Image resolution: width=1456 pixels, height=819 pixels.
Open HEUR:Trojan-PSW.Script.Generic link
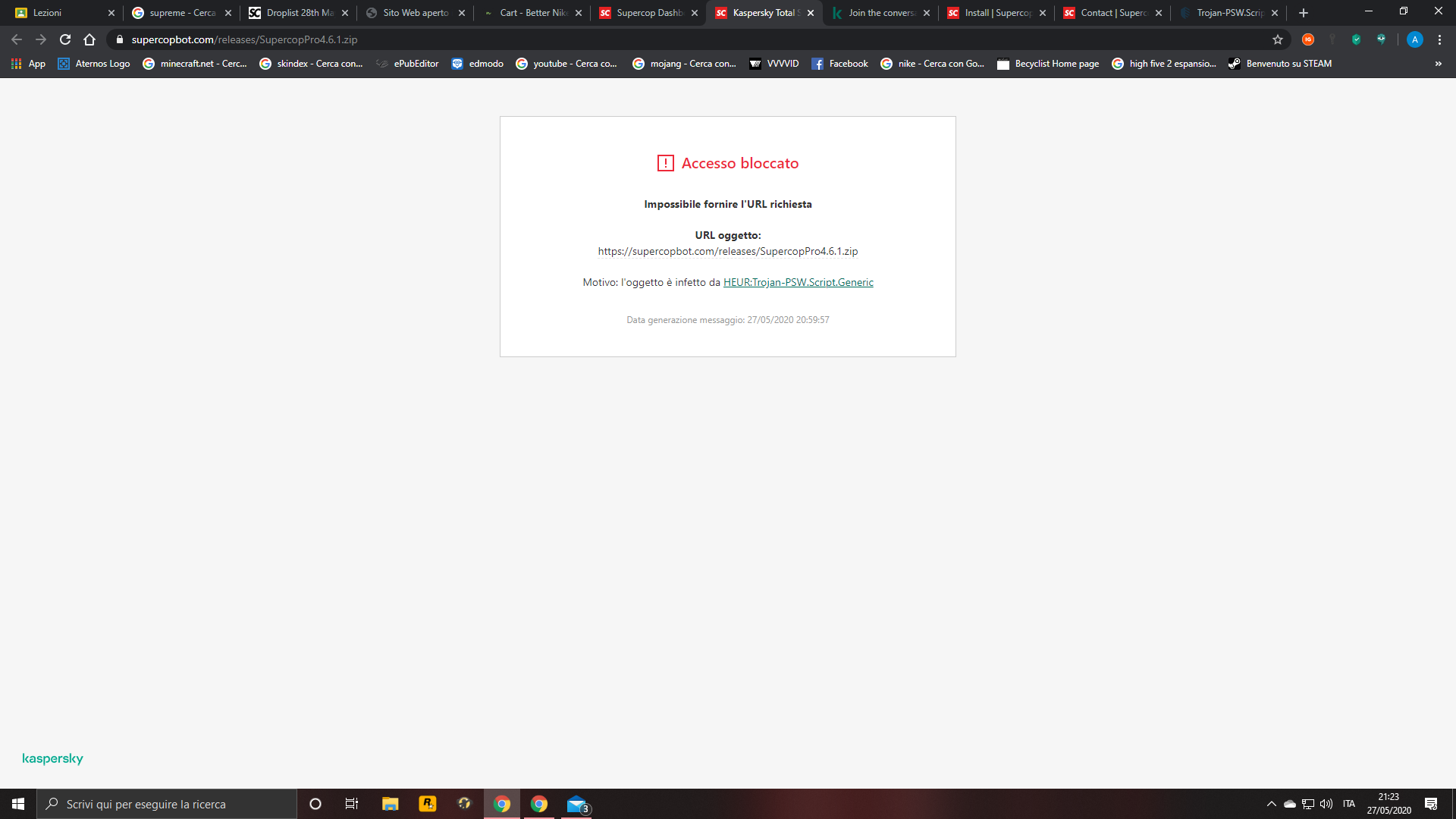pos(798,282)
